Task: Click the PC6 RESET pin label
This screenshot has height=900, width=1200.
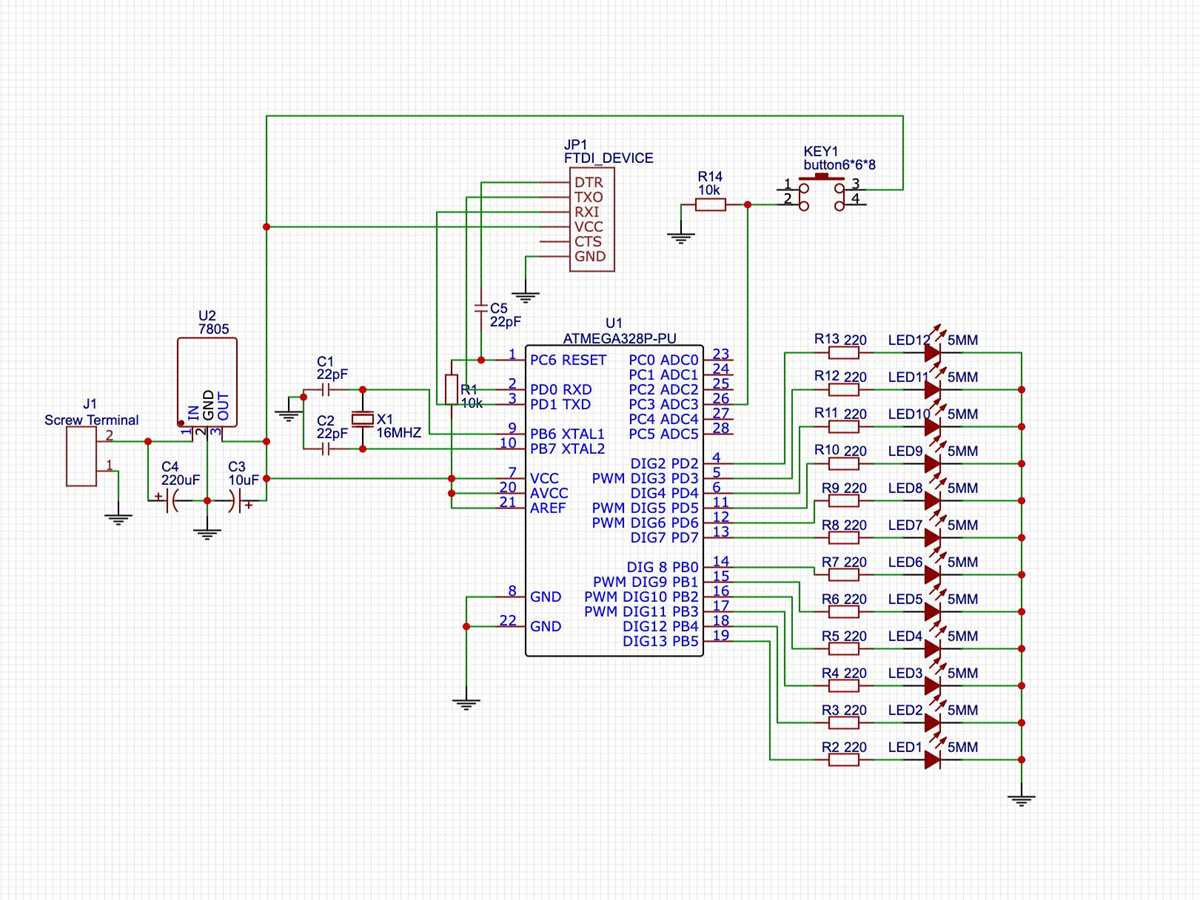Action: click(568, 359)
